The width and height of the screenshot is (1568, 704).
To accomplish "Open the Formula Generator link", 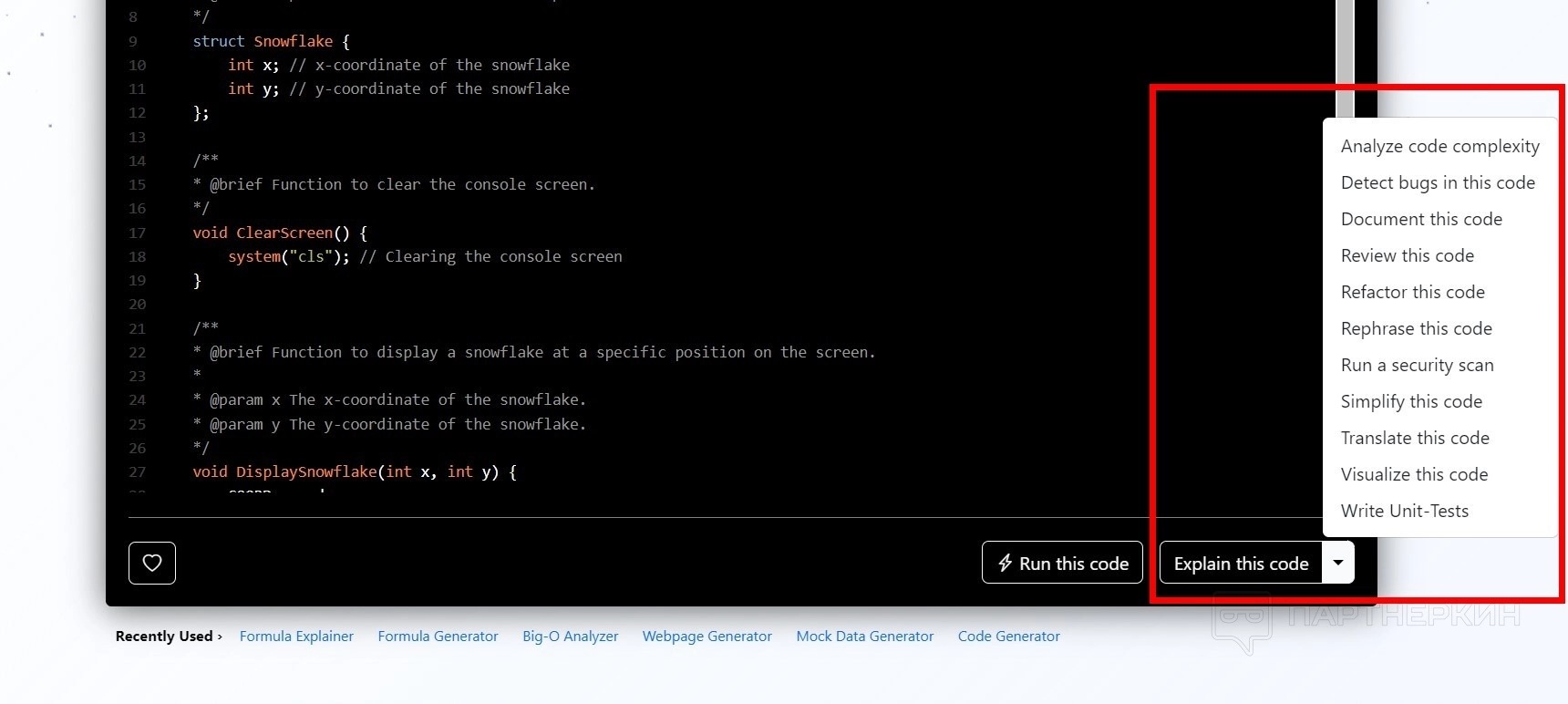I will pyautogui.click(x=438, y=637).
